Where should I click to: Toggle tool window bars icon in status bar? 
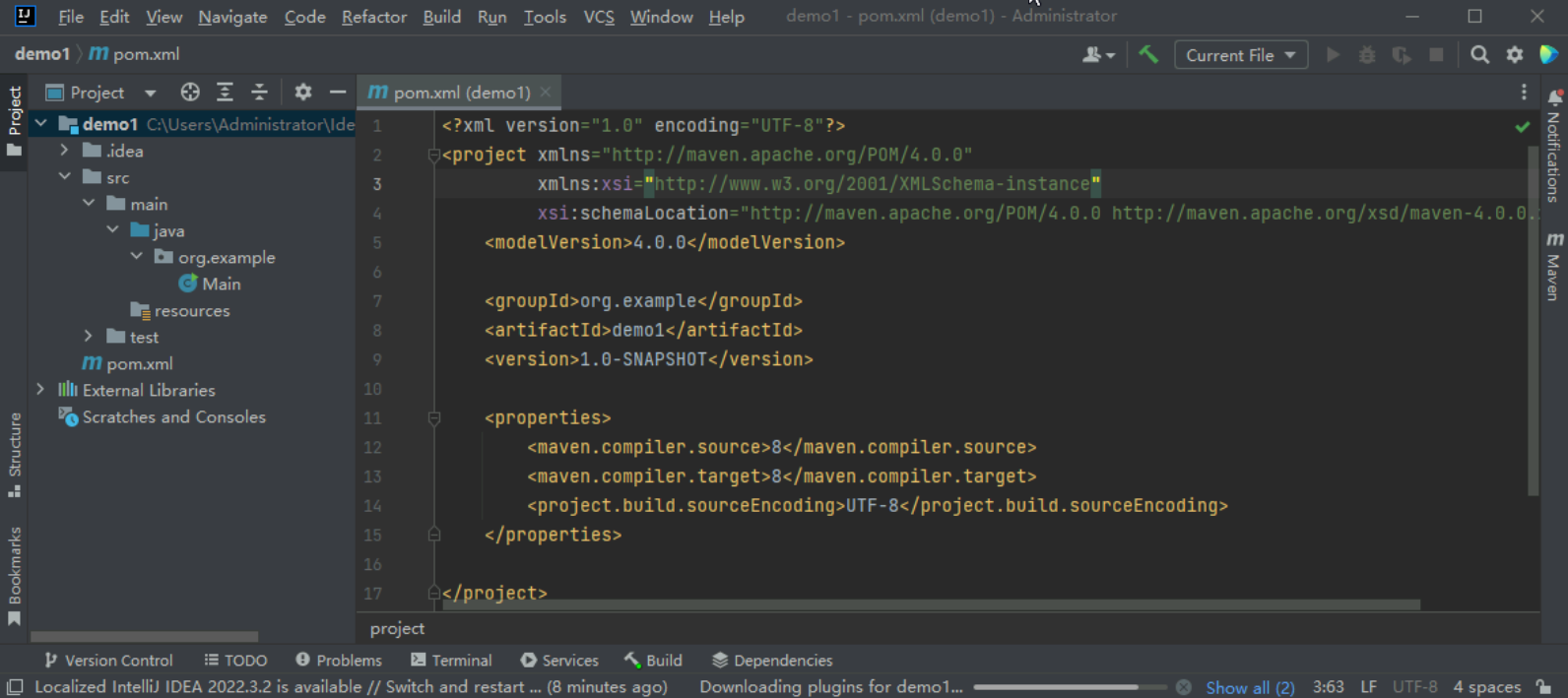pyautogui.click(x=15, y=687)
